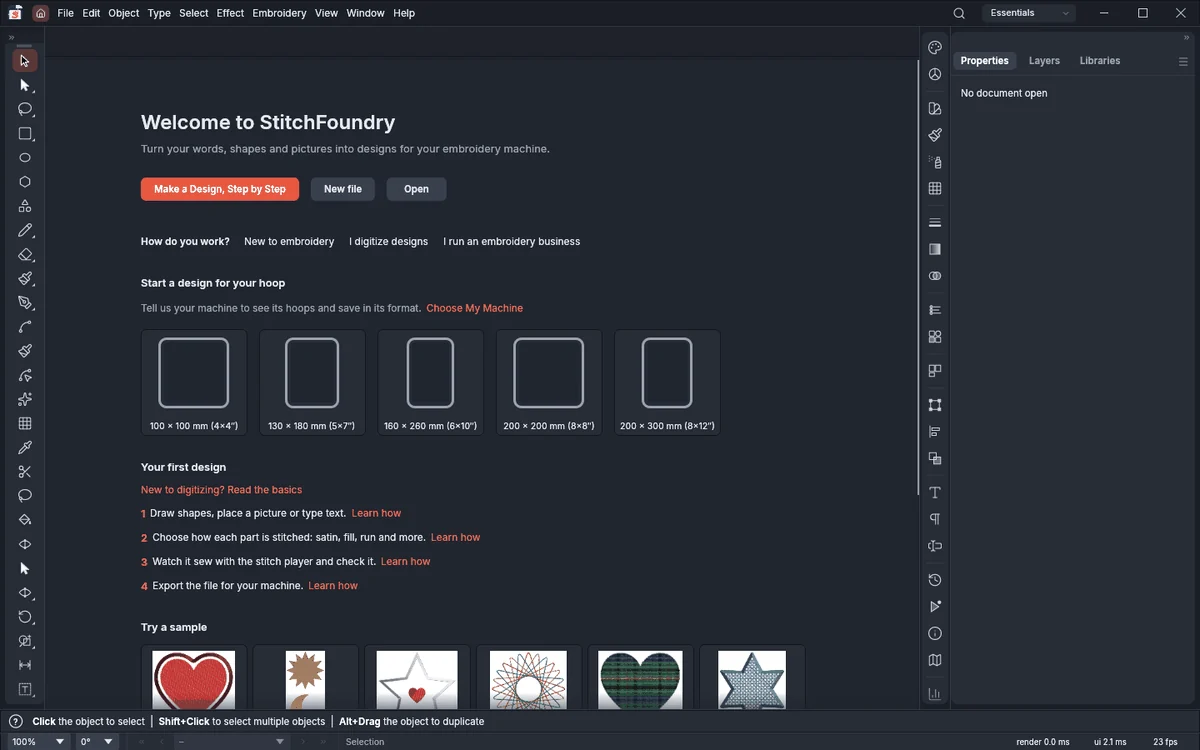Click Make a Design, Step by Step
The height and width of the screenshot is (750, 1200).
[220, 189]
